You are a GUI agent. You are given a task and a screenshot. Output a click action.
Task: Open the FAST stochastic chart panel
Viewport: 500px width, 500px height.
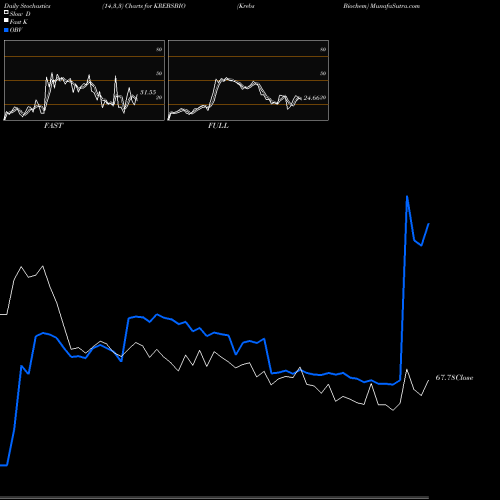tap(84, 80)
